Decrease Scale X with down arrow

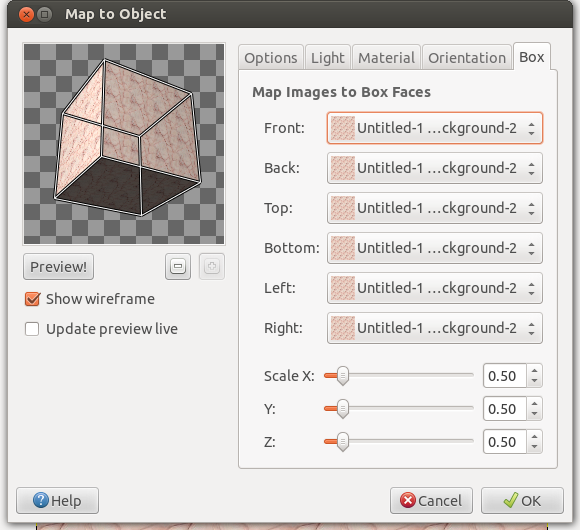click(x=535, y=381)
